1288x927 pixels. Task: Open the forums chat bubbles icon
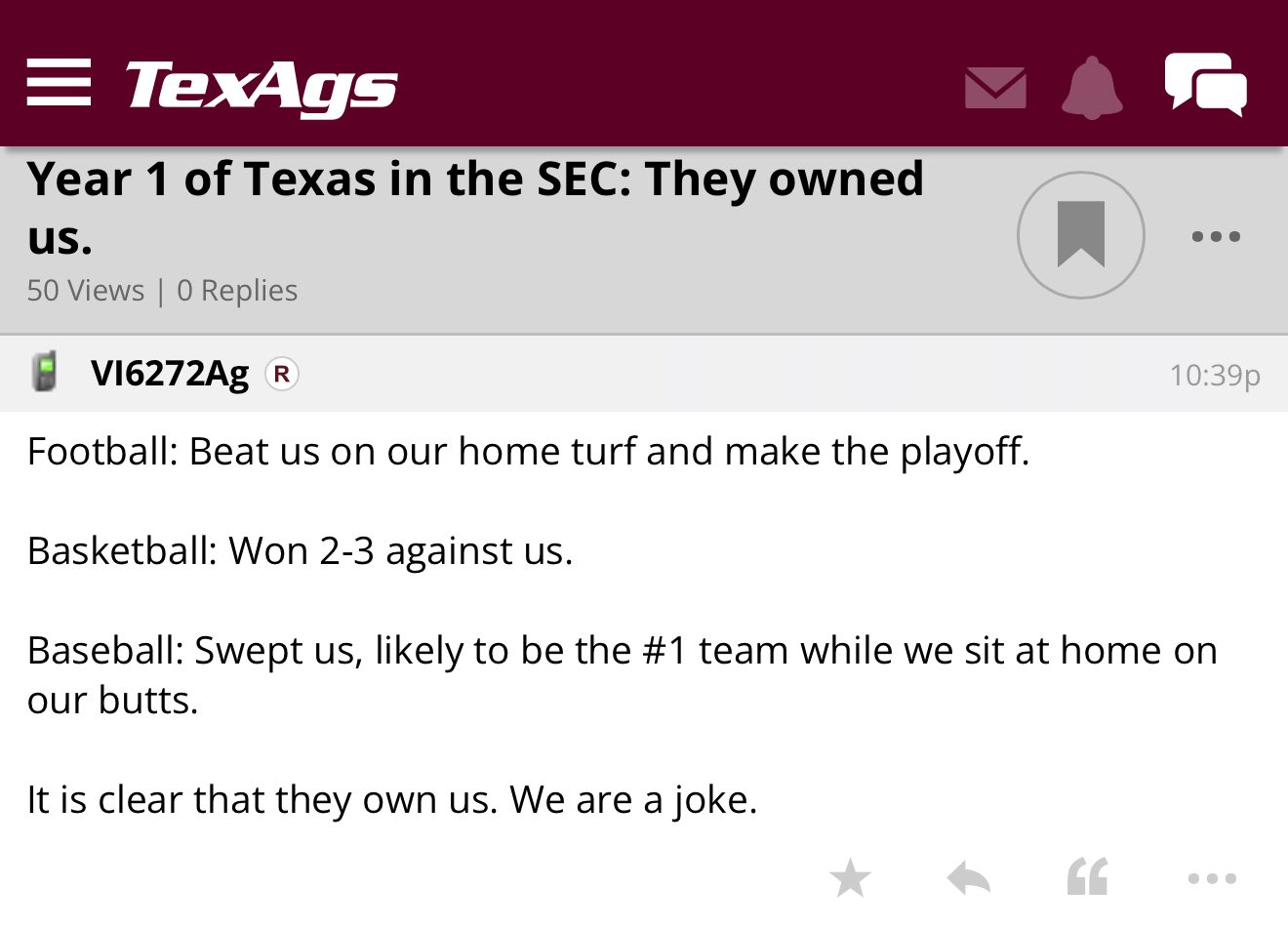click(x=1206, y=84)
